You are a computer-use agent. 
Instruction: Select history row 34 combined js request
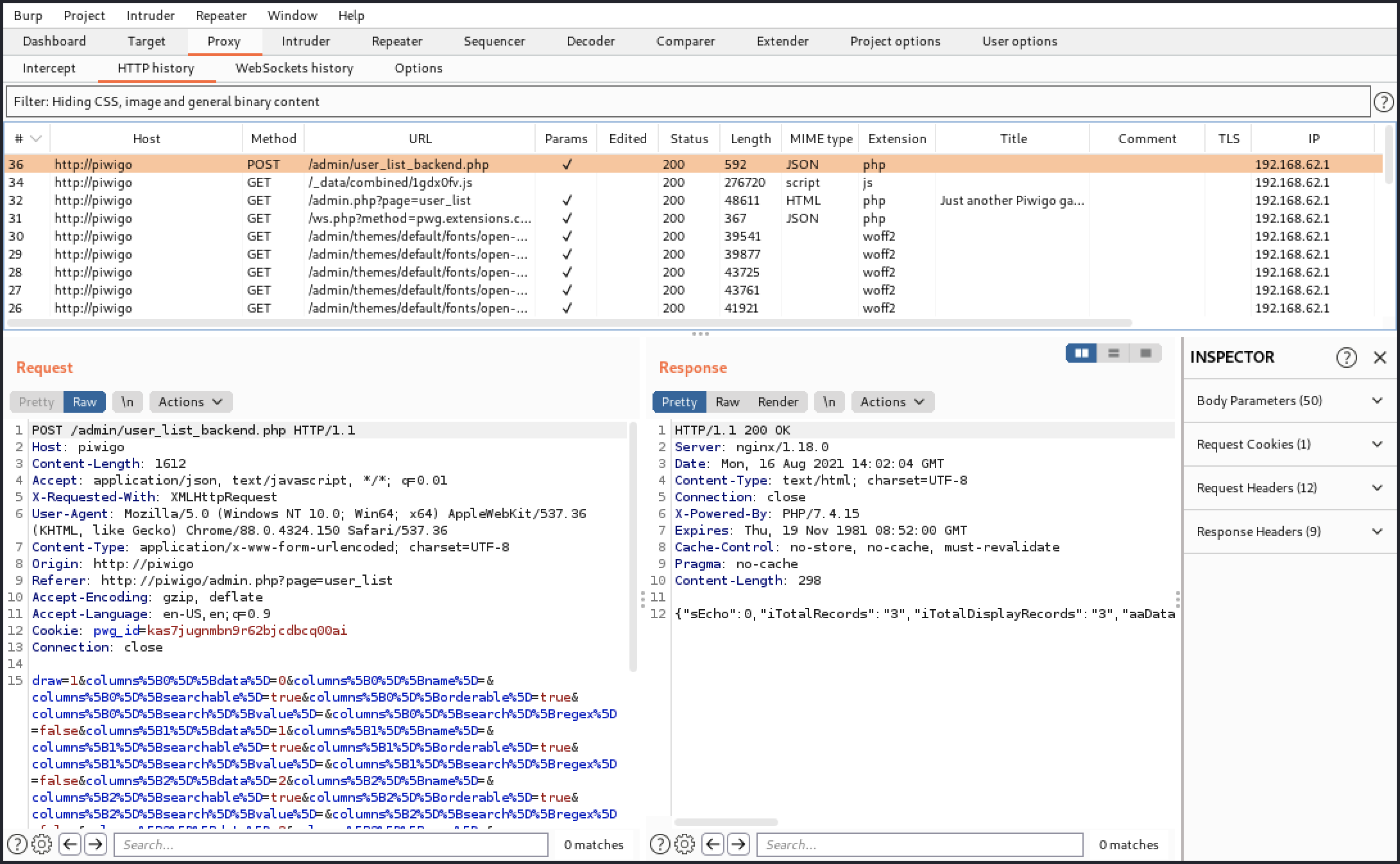point(693,182)
